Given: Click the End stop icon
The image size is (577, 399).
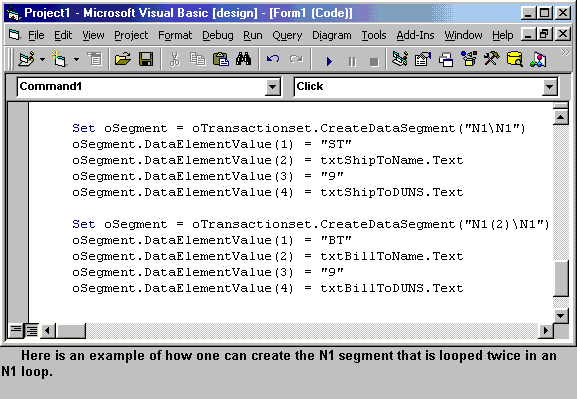Looking at the screenshot, I should pos(374,61).
